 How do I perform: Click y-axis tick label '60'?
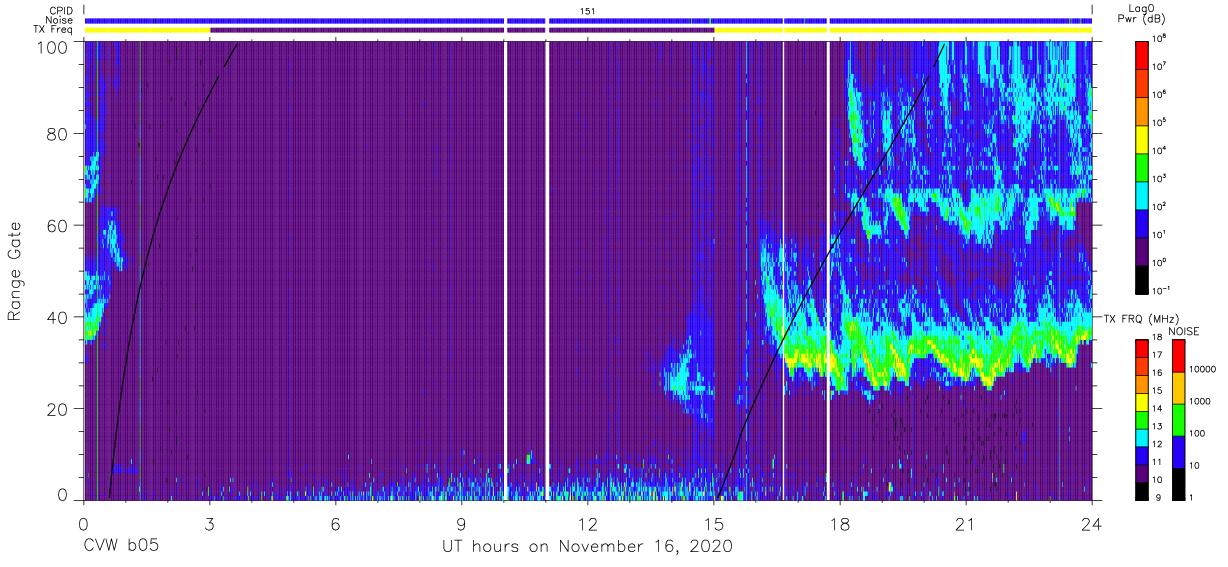59,226
